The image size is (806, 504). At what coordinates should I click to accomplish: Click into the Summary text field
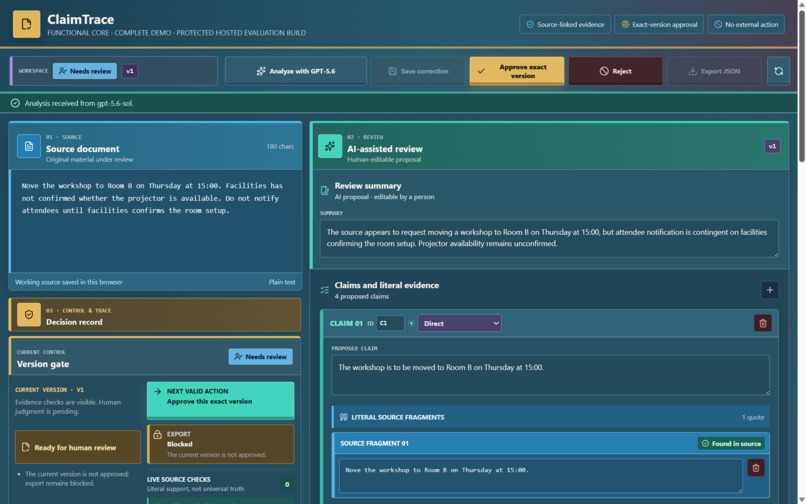(549, 238)
